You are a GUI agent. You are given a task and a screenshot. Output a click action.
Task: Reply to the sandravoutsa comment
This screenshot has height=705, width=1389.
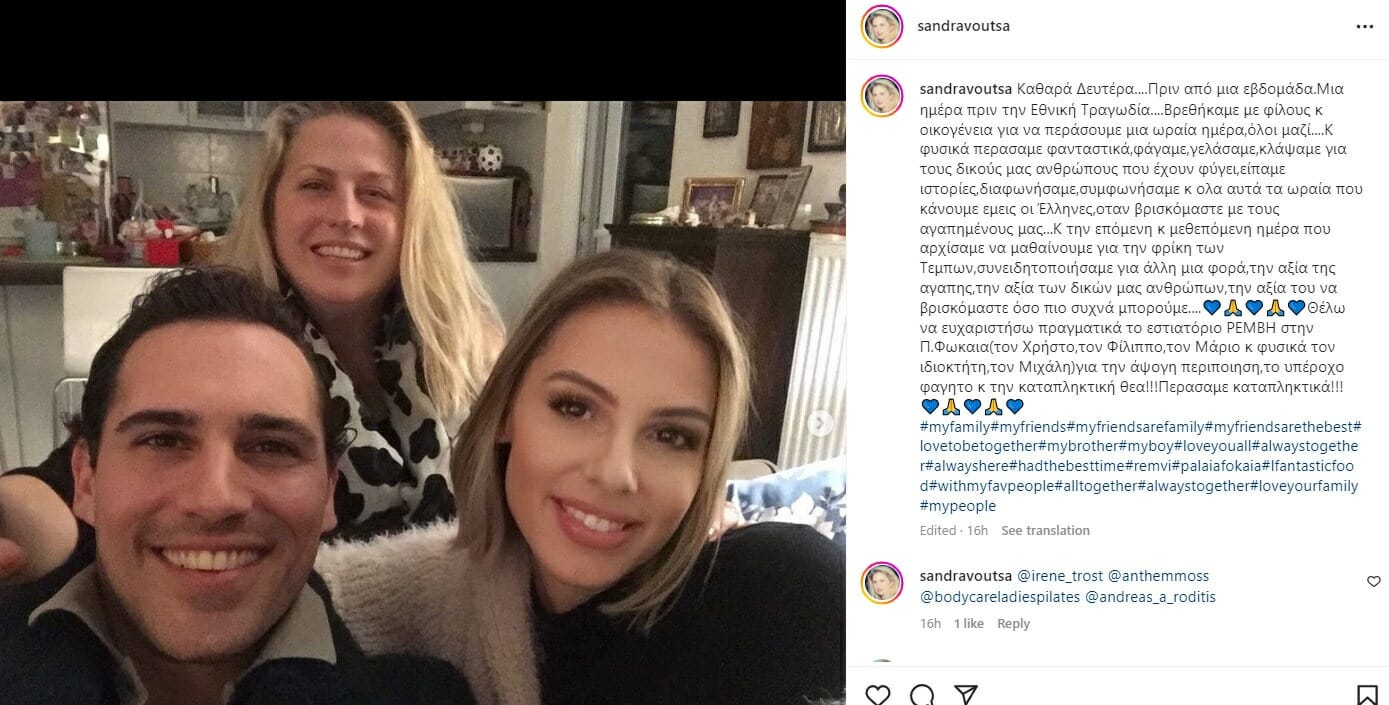click(x=1013, y=623)
